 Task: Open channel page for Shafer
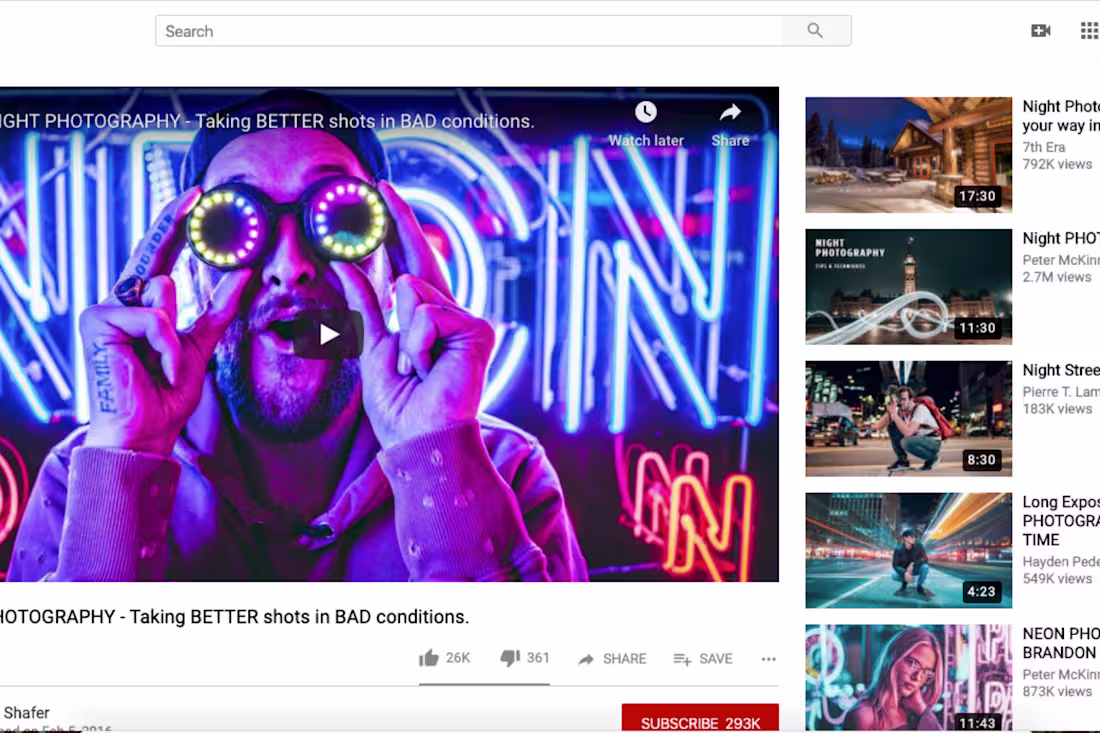25,712
